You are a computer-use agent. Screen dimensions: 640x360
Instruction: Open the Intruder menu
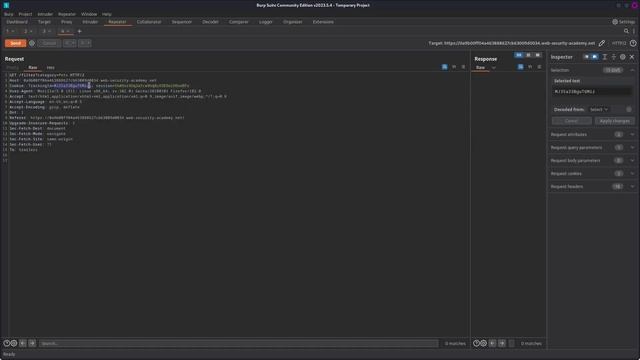pyautogui.click(x=45, y=14)
